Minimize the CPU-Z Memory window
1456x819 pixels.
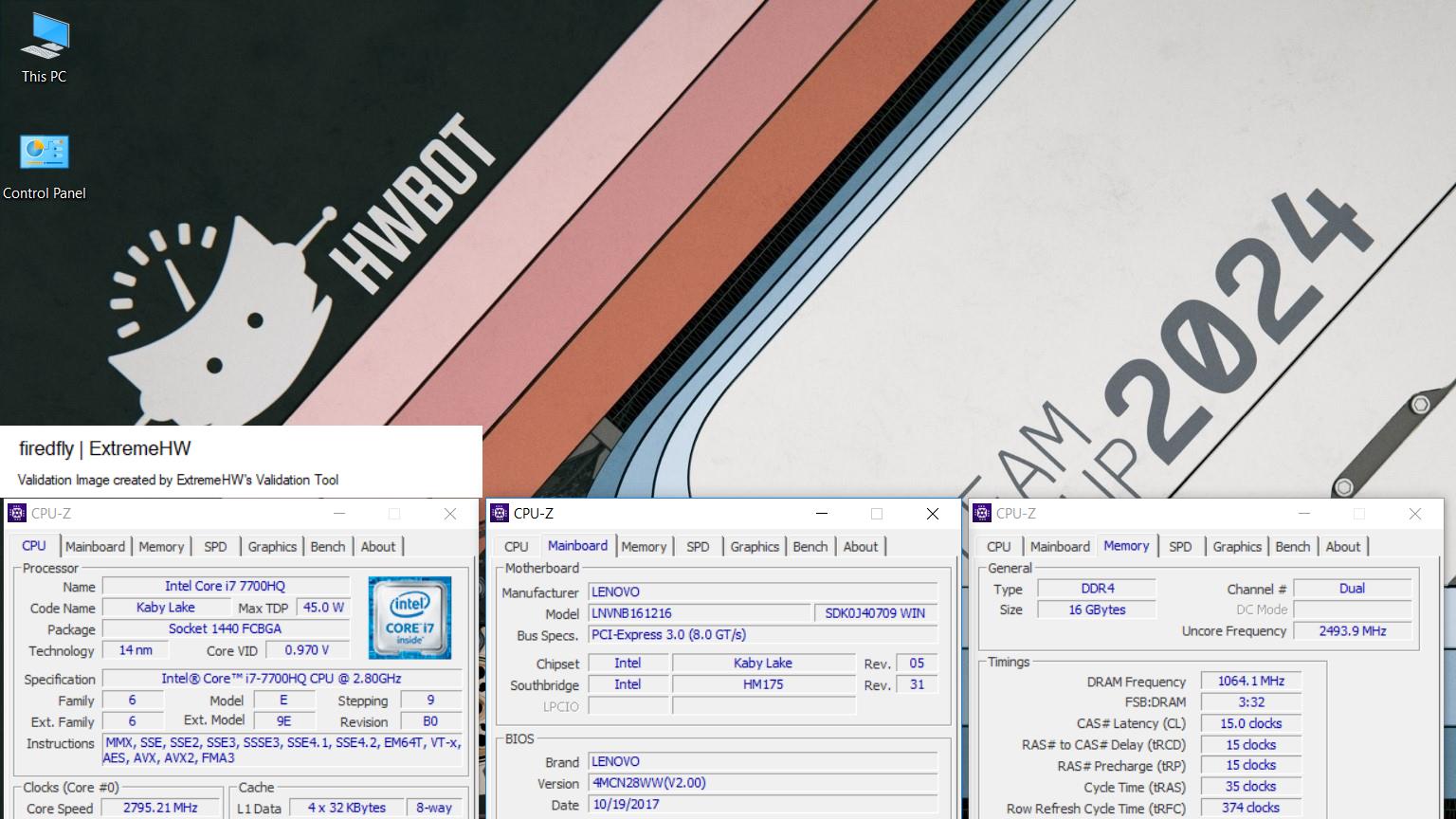1304,514
